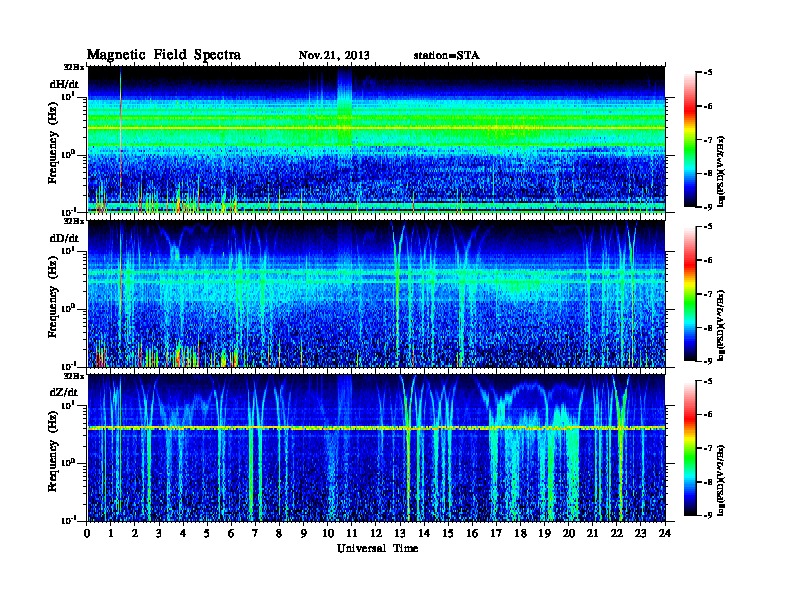Click hour tick label "18" on time axis
This screenshot has width=792, height=612.
coord(520,534)
